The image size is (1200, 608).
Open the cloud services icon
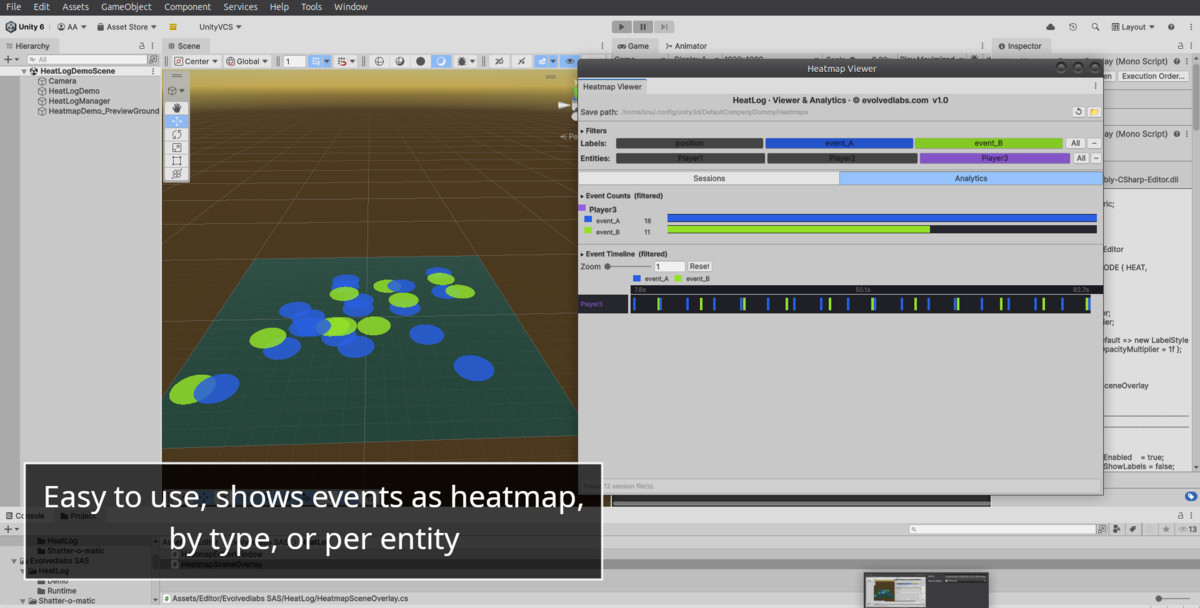click(x=1051, y=27)
